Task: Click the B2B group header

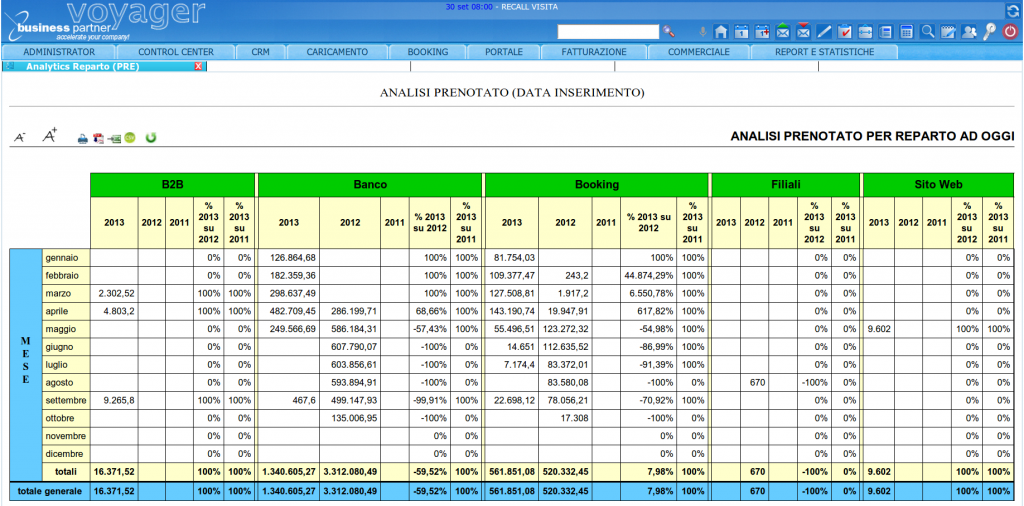Action: tap(172, 185)
